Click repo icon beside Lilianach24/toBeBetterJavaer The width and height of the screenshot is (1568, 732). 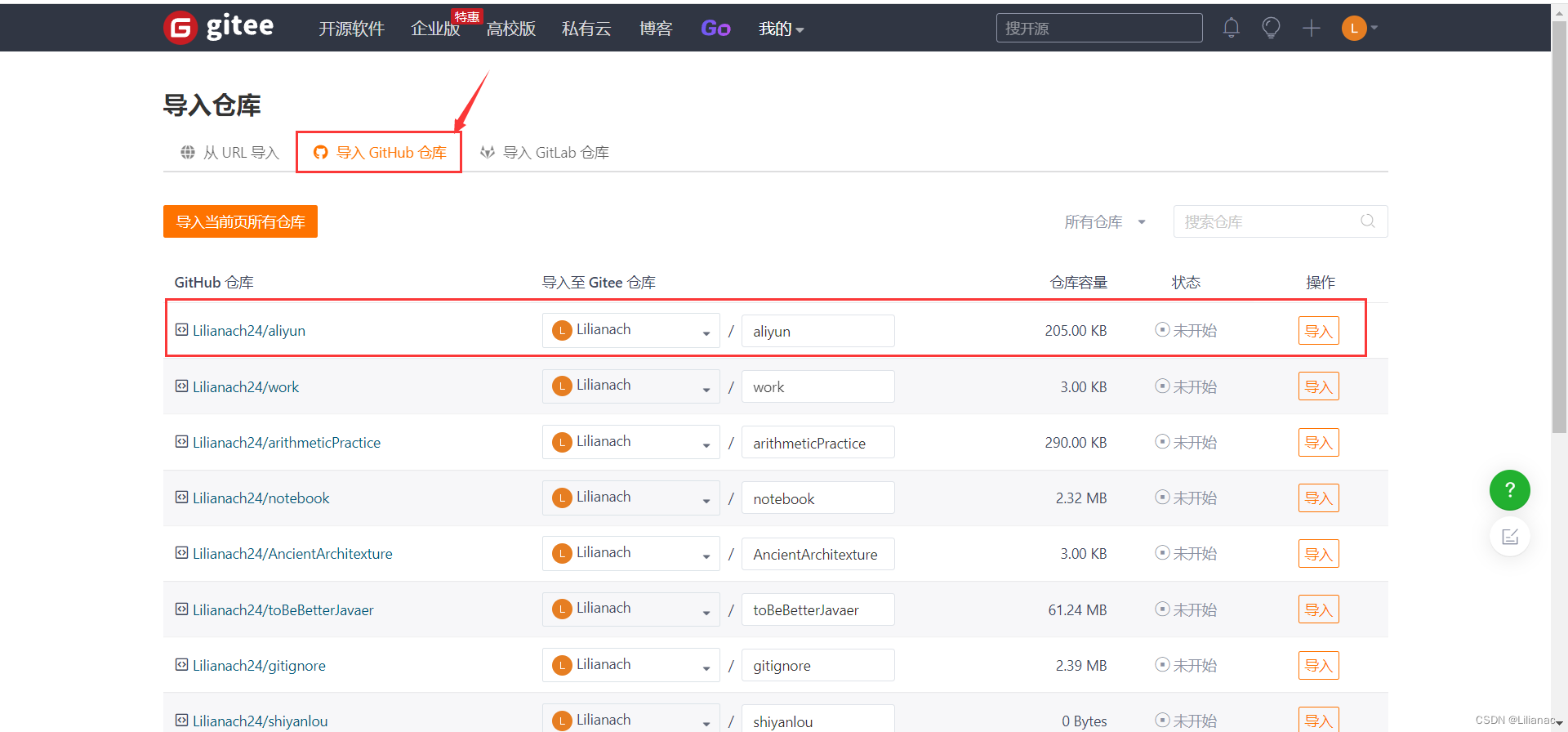[181, 609]
